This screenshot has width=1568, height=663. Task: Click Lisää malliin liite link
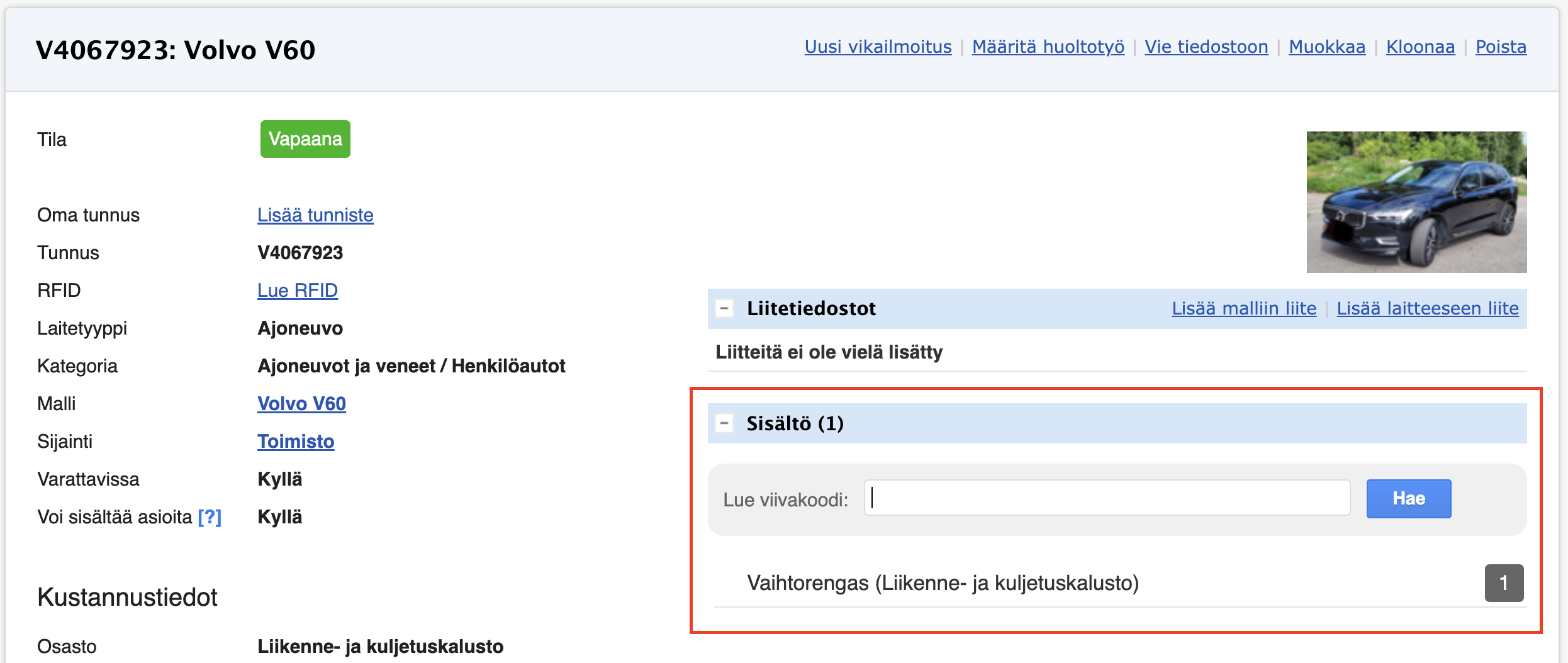[x=1244, y=309]
